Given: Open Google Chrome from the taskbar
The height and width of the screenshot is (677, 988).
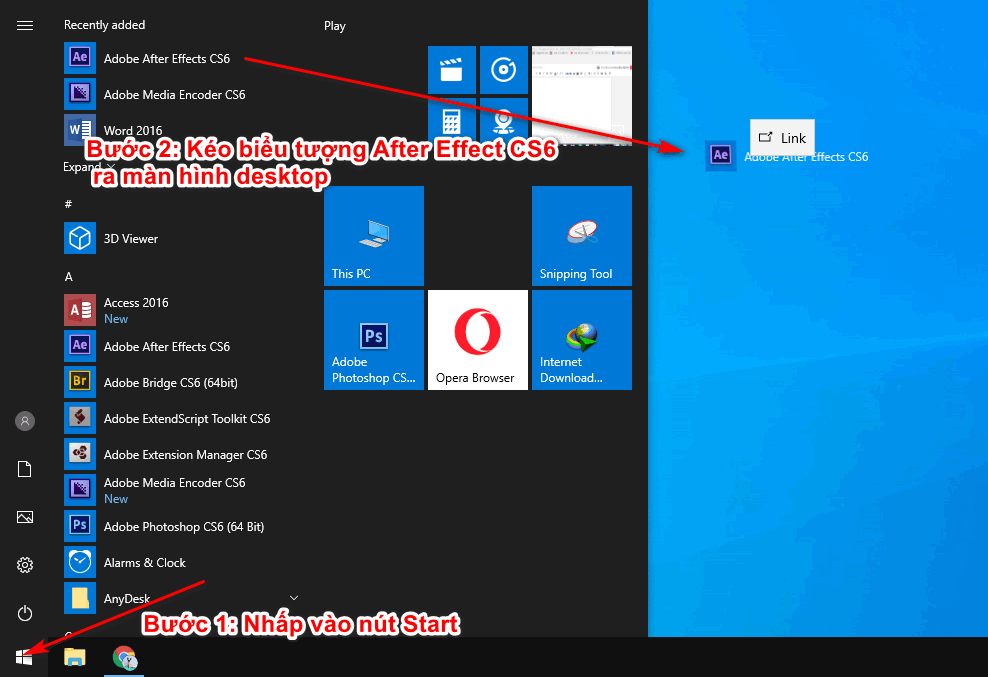Looking at the screenshot, I should [x=124, y=657].
